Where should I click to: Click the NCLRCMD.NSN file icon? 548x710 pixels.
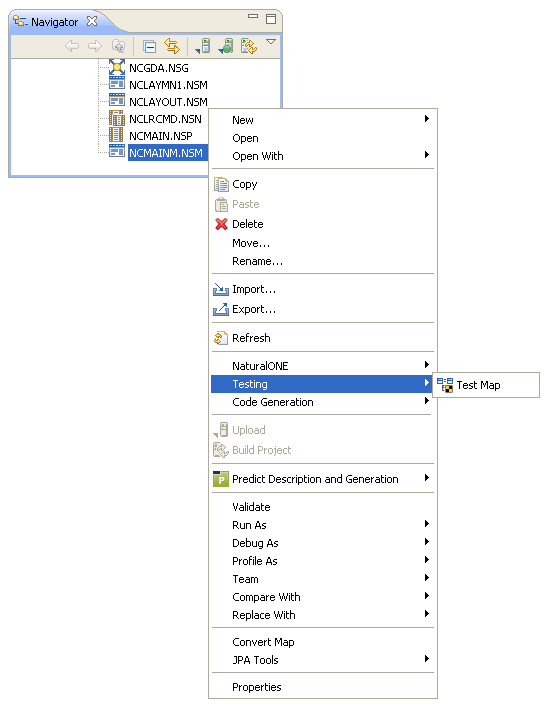pos(117,118)
